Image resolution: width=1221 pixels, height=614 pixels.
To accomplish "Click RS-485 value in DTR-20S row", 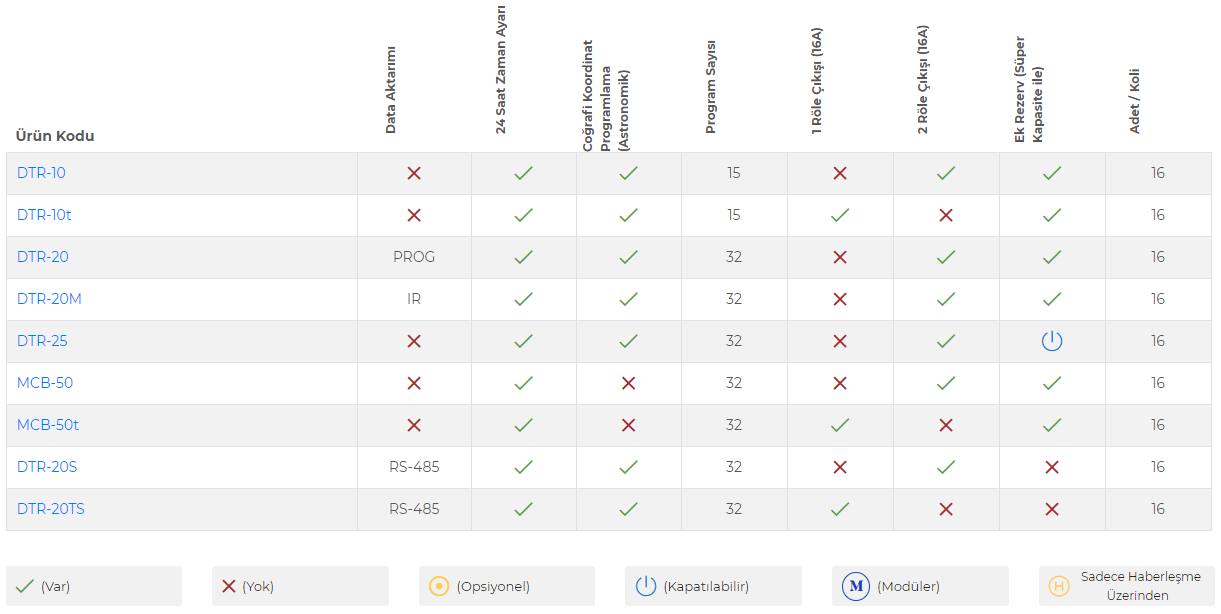I will (x=414, y=467).
